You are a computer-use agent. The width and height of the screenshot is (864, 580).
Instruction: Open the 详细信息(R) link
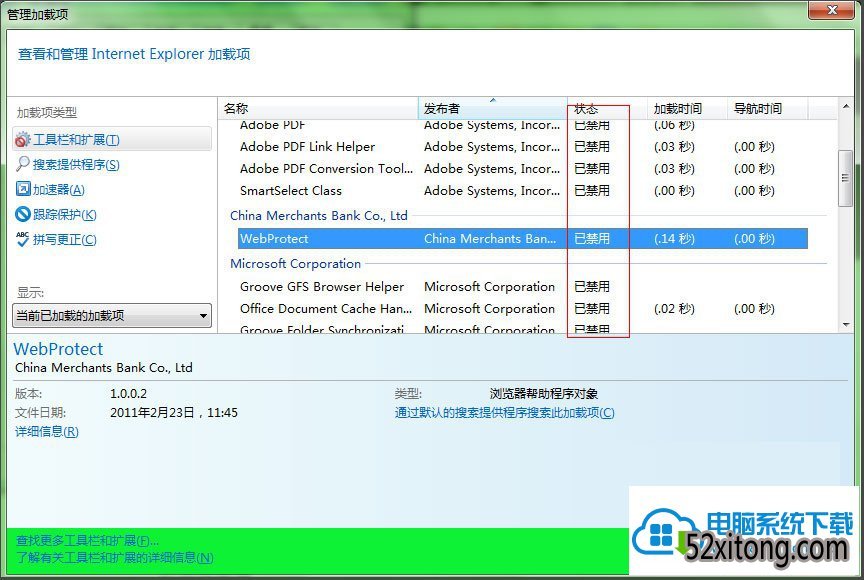[x=47, y=431]
